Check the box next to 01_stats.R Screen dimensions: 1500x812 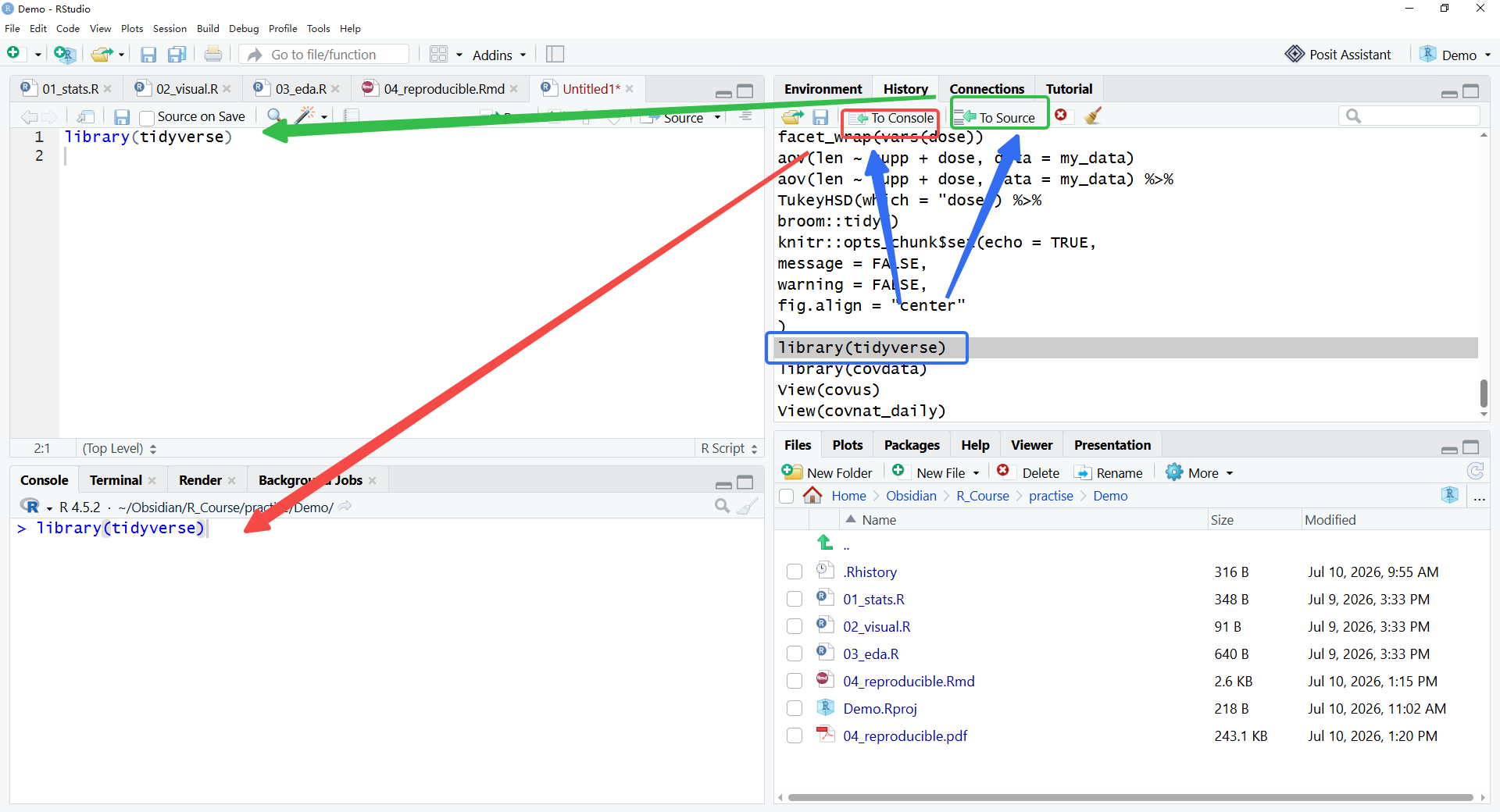point(795,599)
